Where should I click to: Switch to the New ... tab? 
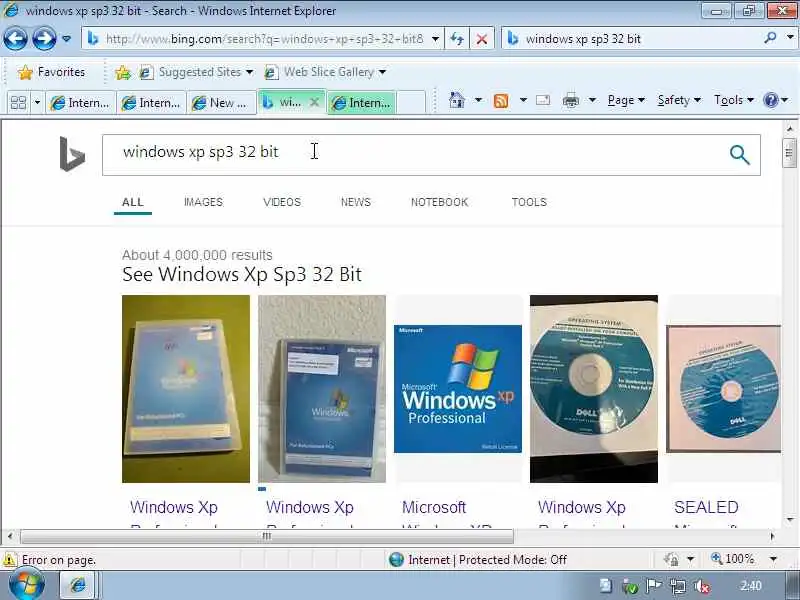221,103
